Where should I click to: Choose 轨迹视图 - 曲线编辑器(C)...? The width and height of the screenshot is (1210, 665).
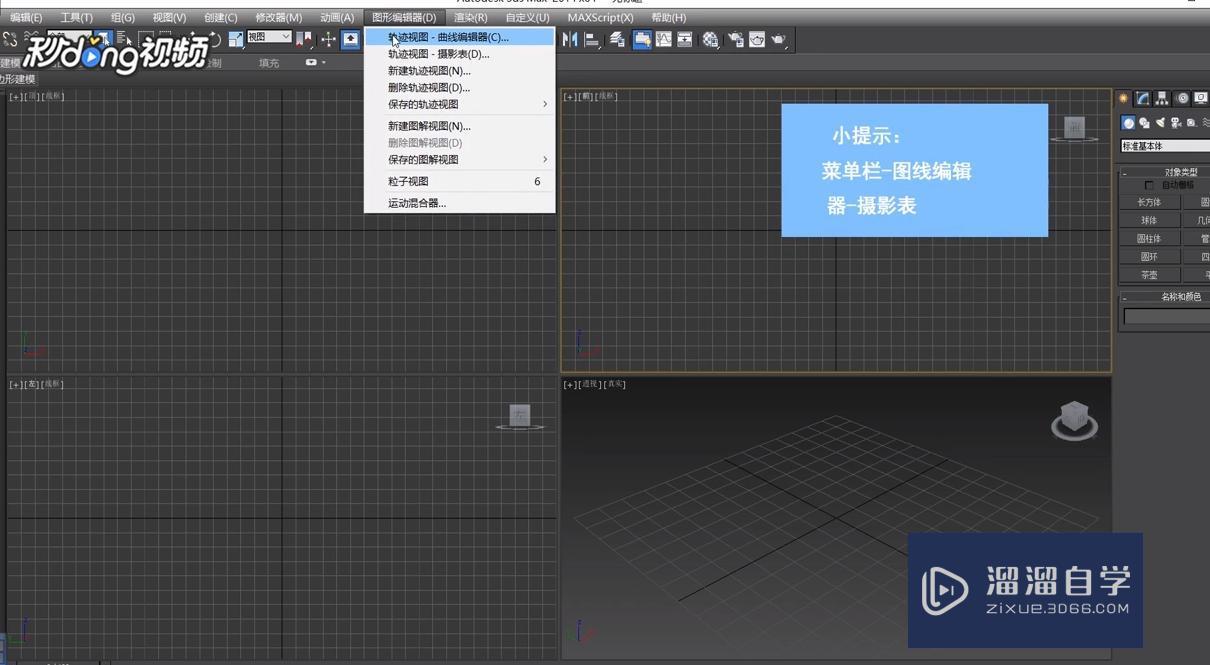[x=460, y=37]
